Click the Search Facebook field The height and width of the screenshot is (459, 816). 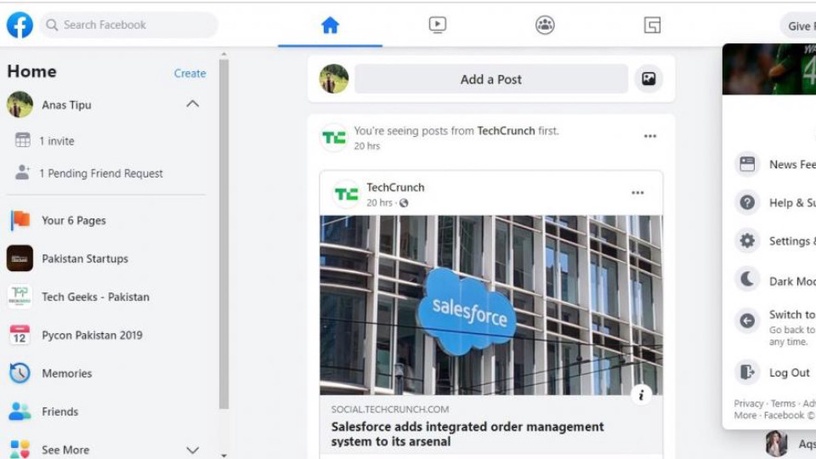pyautogui.click(x=129, y=24)
